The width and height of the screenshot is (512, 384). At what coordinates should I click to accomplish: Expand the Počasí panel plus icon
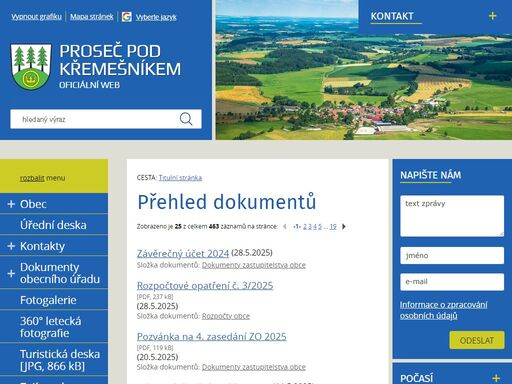496,378
